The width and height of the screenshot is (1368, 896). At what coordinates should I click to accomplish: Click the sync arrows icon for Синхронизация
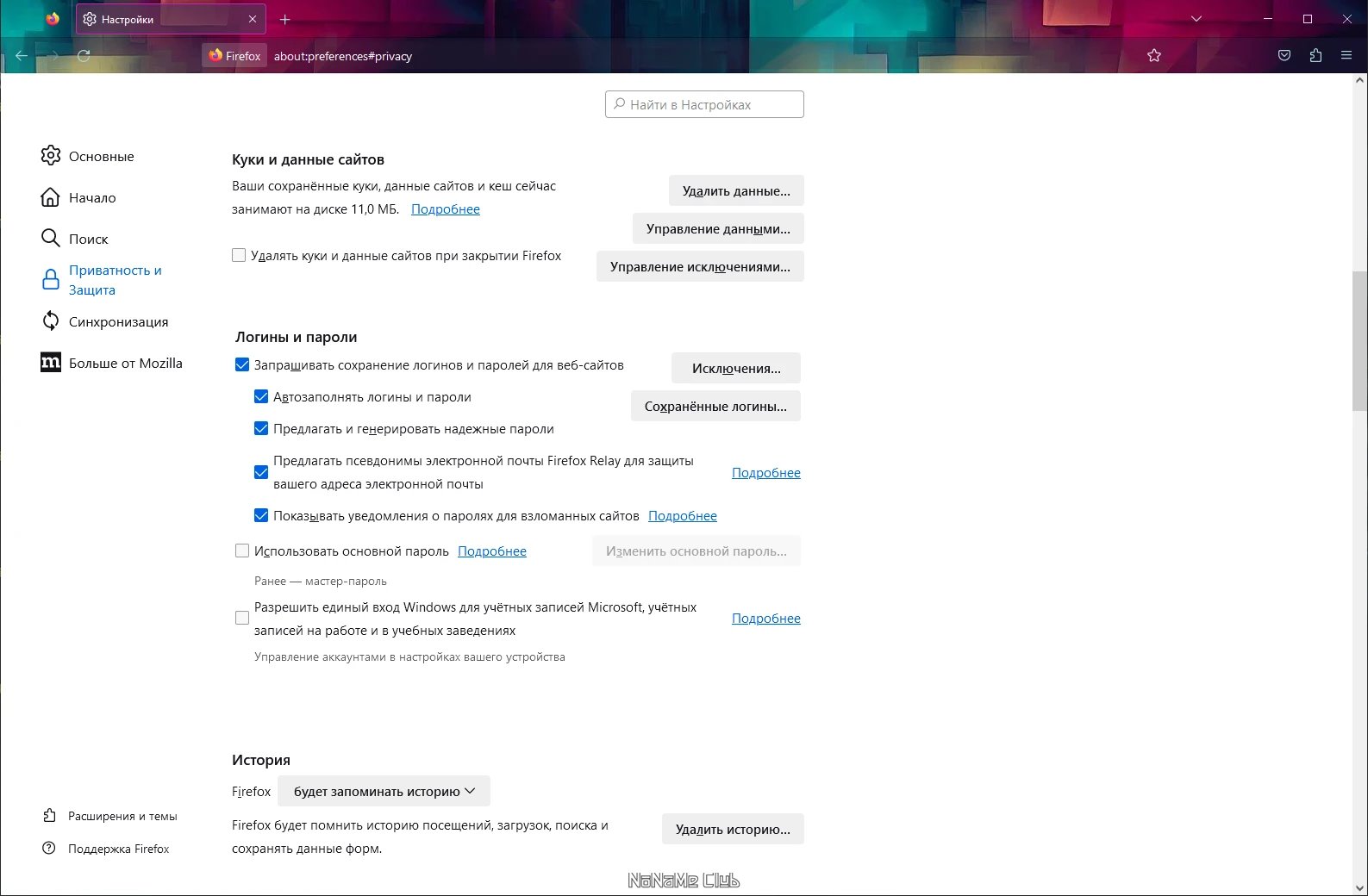51,320
